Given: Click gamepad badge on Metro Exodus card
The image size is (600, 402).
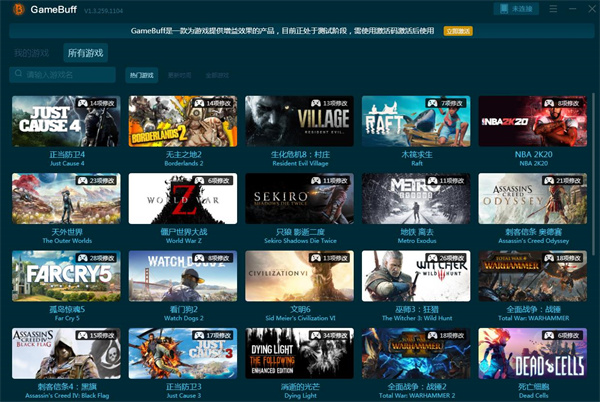Looking at the screenshot, I should [445, 181].
